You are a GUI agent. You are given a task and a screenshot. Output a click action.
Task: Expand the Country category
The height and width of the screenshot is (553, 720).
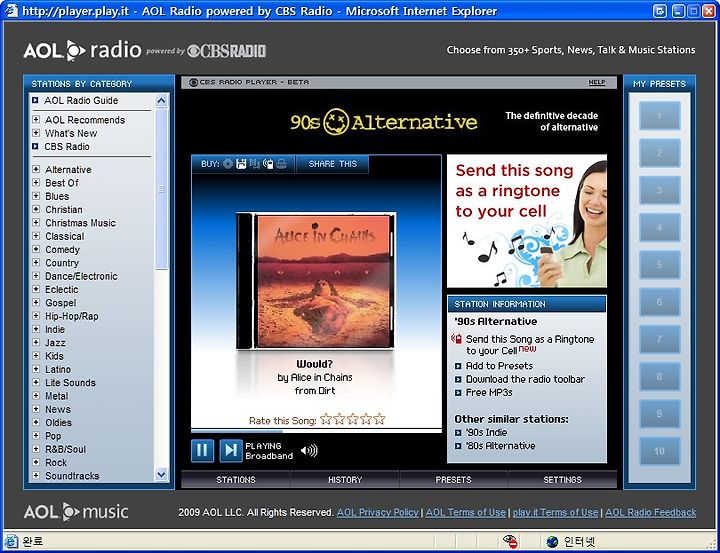[36, 263]
